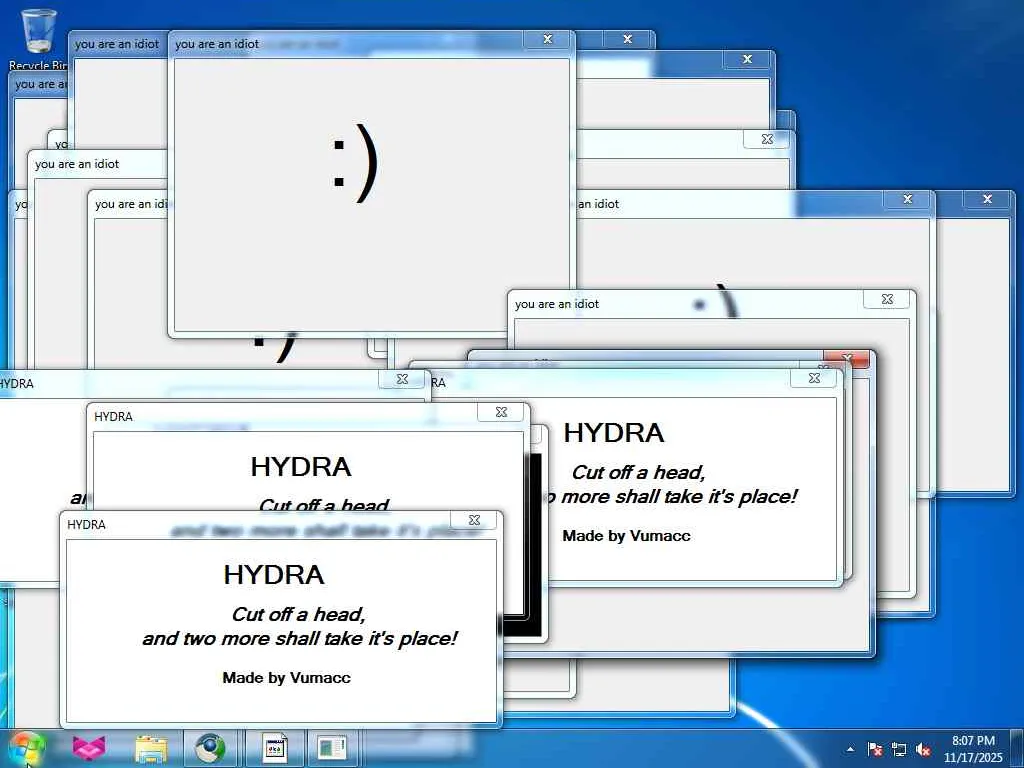1024x768 pixels.
Task: Select the document-page program taskbar button
Action: coord(275,748)
